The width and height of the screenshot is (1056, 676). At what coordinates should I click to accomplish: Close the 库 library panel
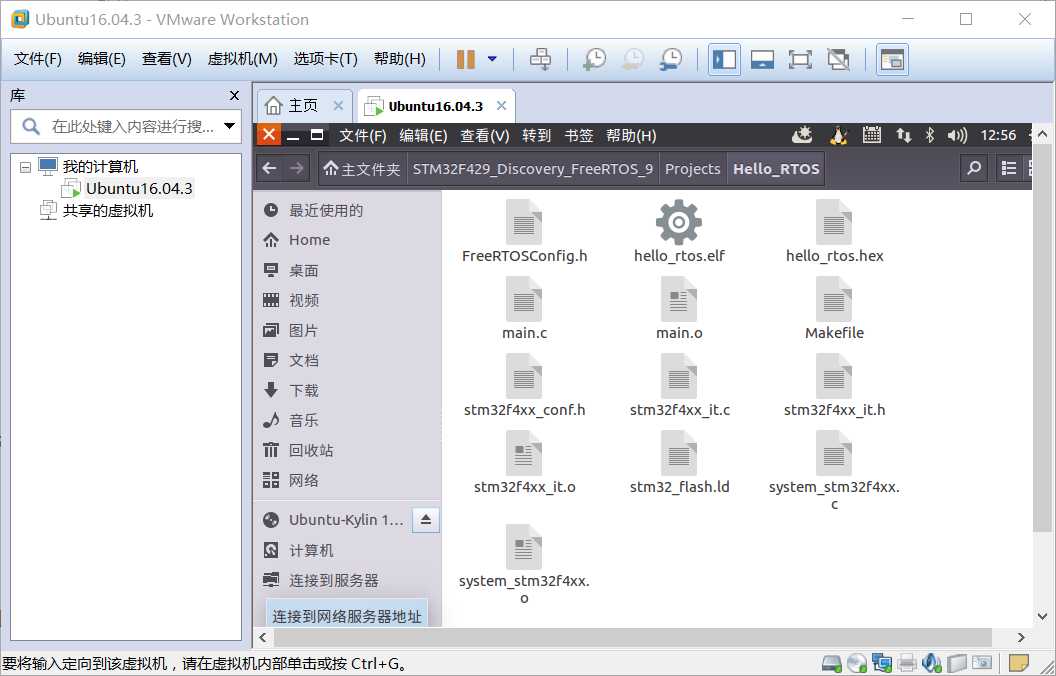click(x=234, y=96)
